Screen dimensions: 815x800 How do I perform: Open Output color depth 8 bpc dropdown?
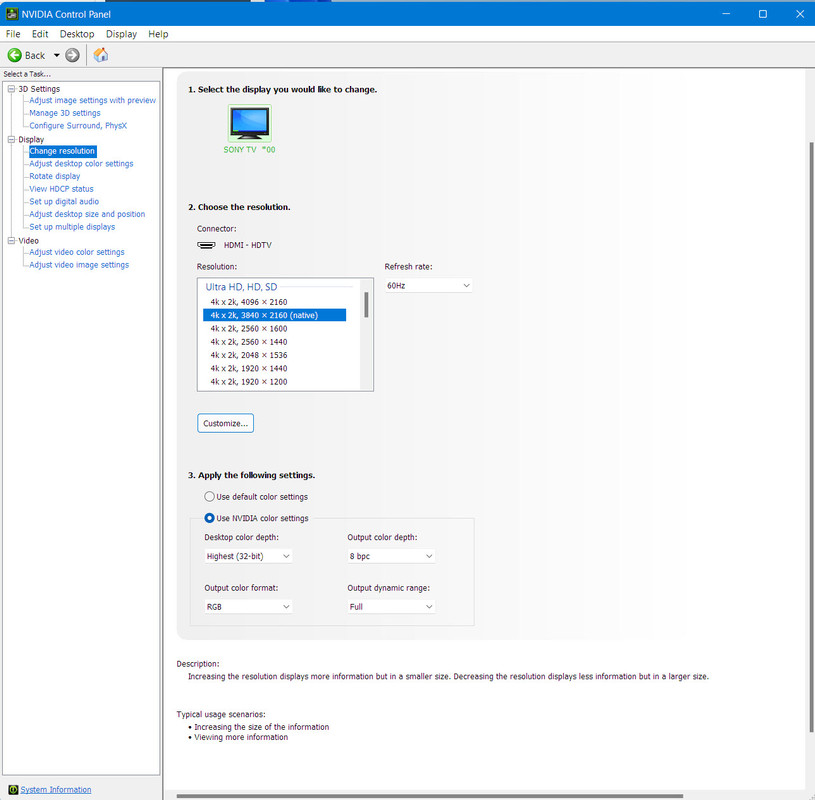pos(391,556)
